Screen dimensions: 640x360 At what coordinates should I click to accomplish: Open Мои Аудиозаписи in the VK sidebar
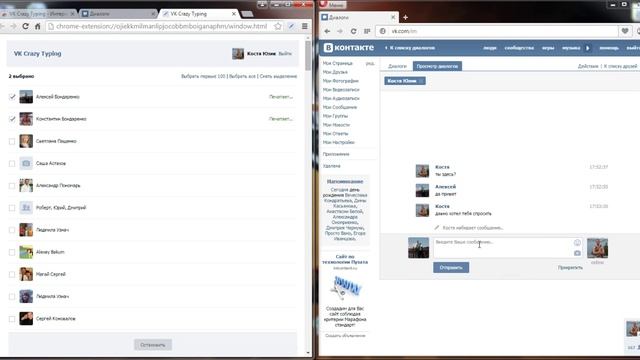coord(341,98)
